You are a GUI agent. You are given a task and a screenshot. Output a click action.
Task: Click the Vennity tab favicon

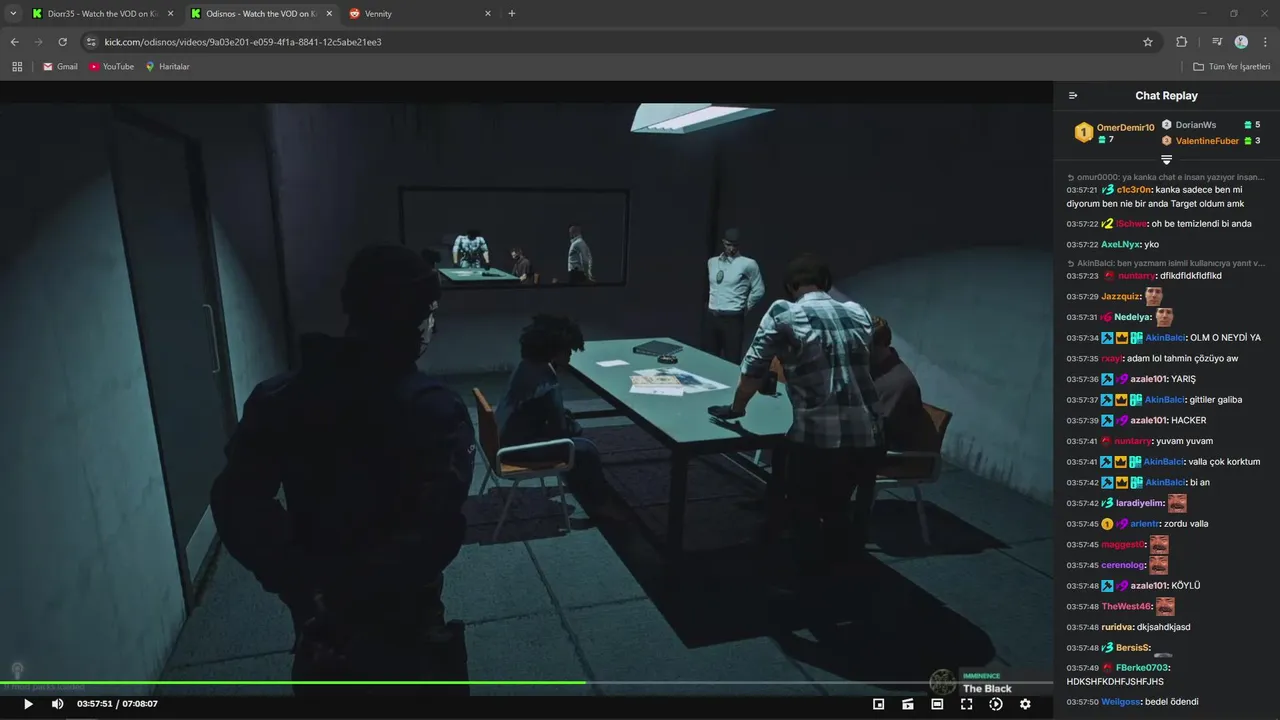354,14
